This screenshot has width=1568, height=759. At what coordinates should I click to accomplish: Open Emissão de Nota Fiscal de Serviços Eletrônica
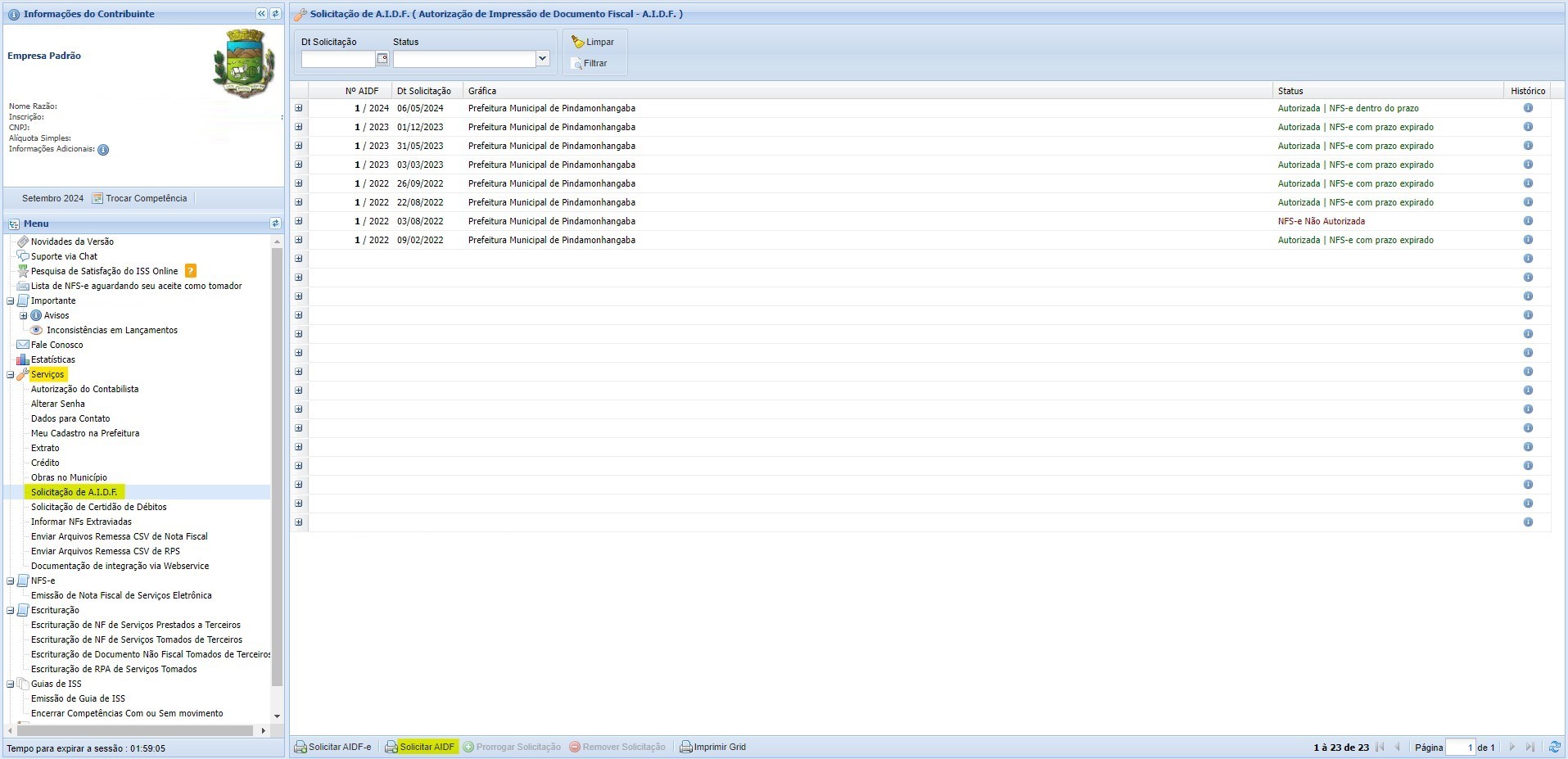tap(121, 595)
